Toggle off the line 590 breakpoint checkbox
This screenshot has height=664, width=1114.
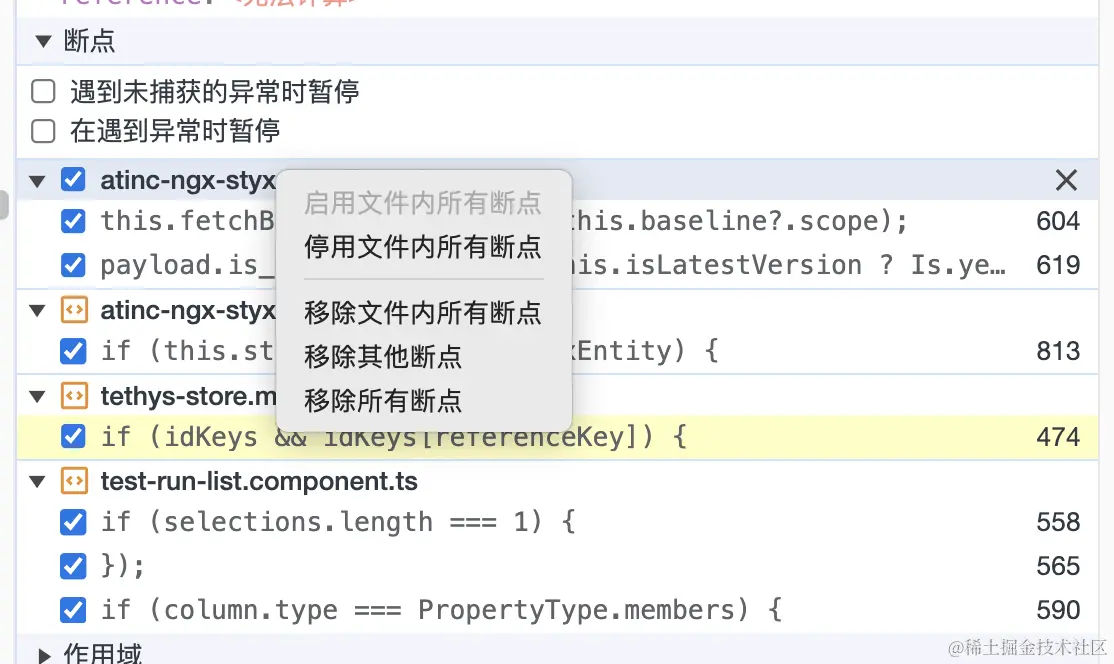(73, 609)
